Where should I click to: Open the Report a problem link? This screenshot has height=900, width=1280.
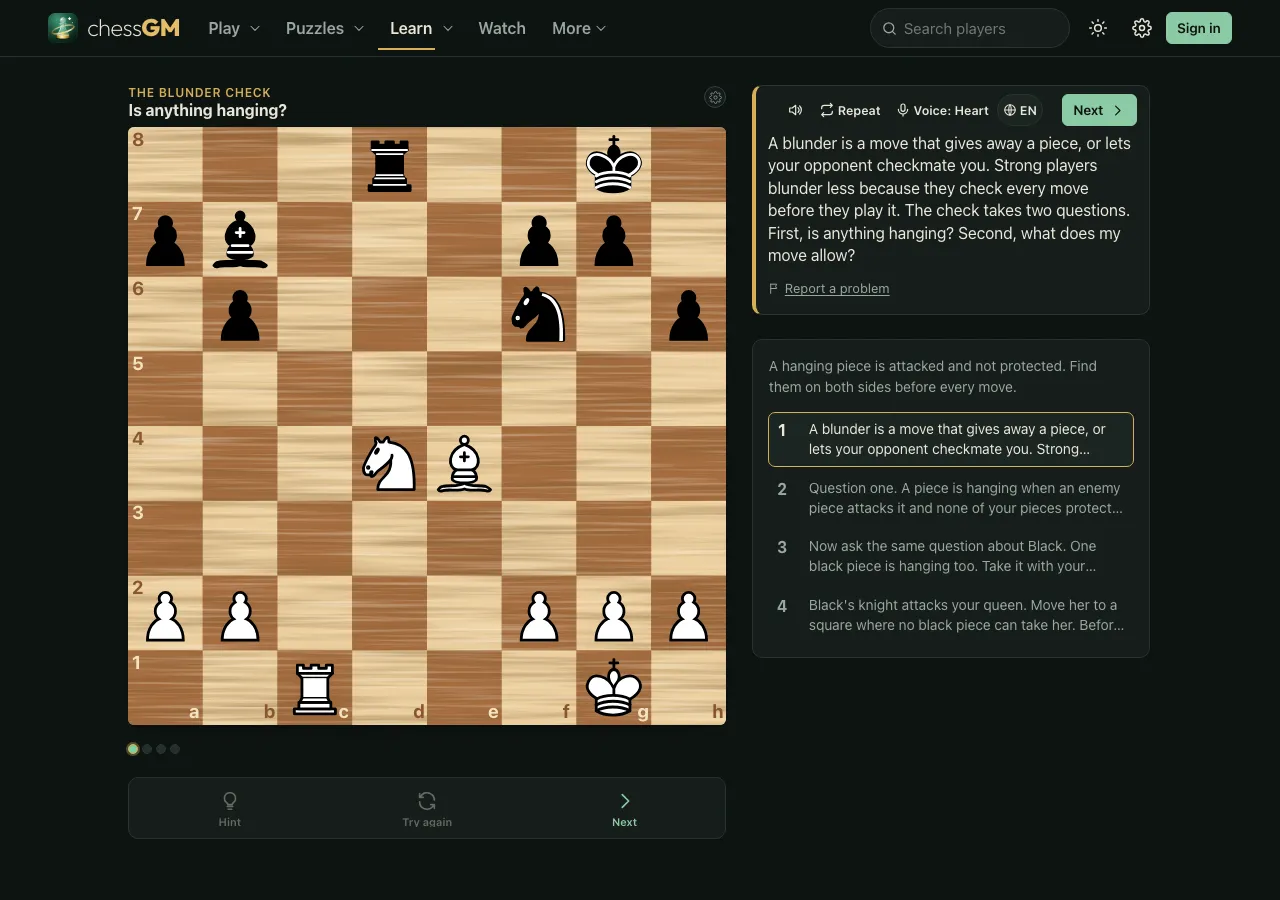(x=837, y=288)
